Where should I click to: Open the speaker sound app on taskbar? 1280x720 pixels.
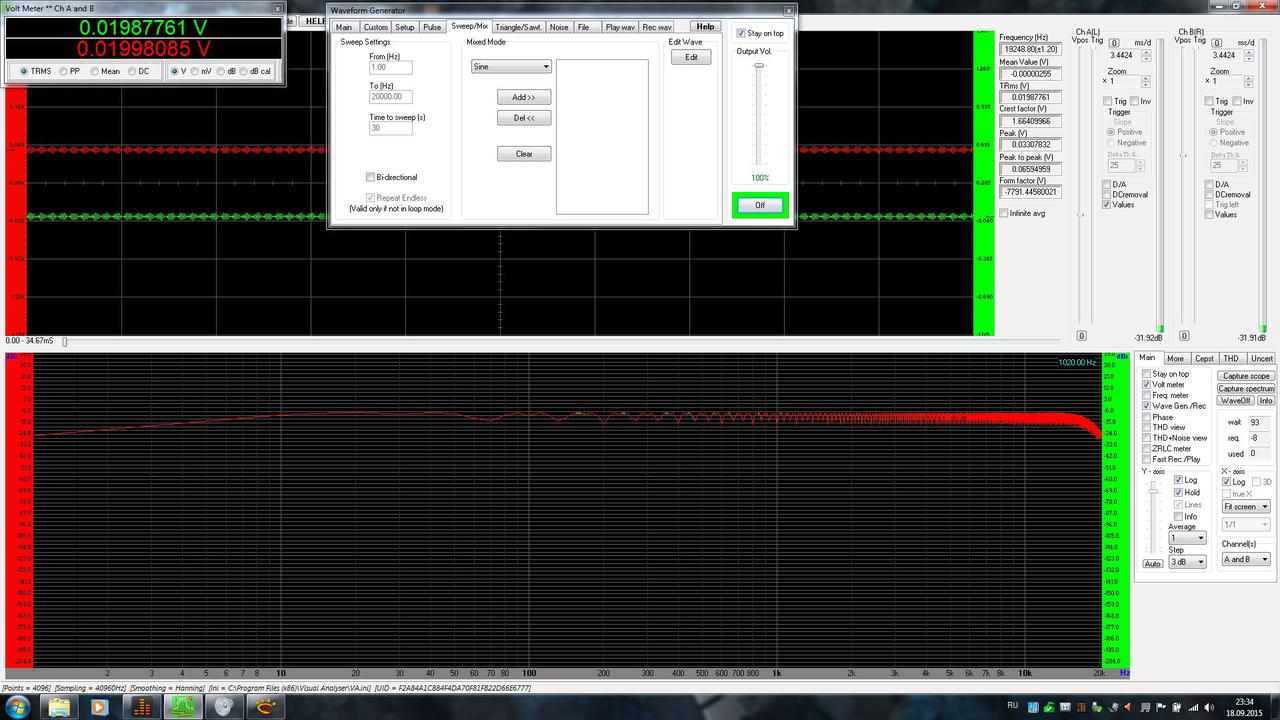point(226,707)
